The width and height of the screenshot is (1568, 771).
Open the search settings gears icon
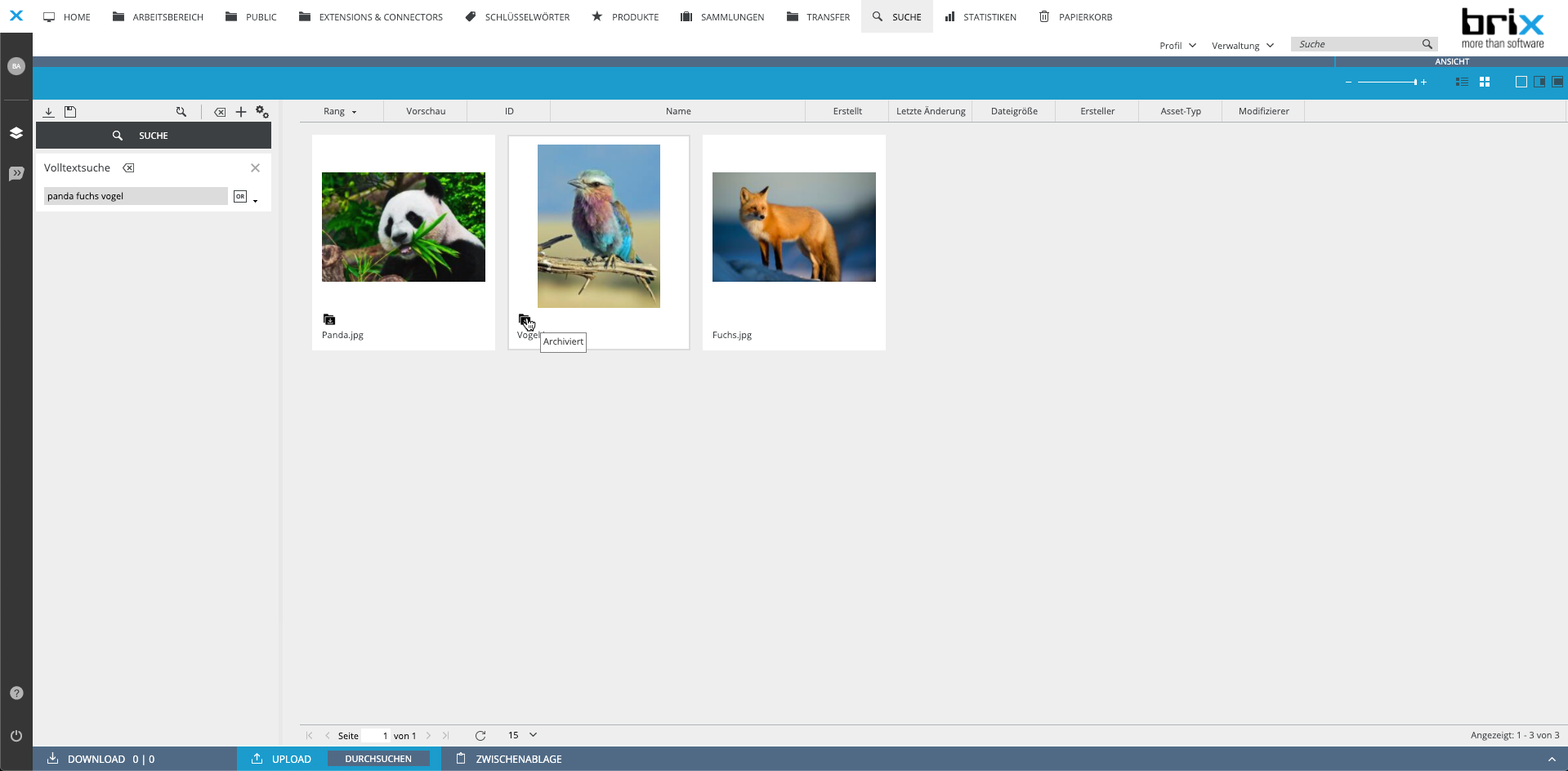pos(262,112)
